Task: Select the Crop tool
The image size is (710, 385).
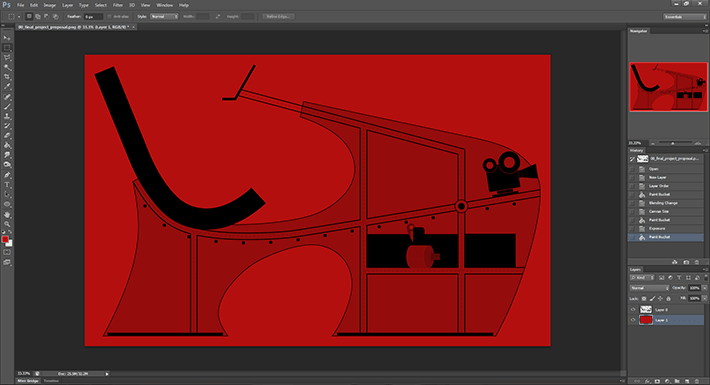Action: click(x=7, y=77)
